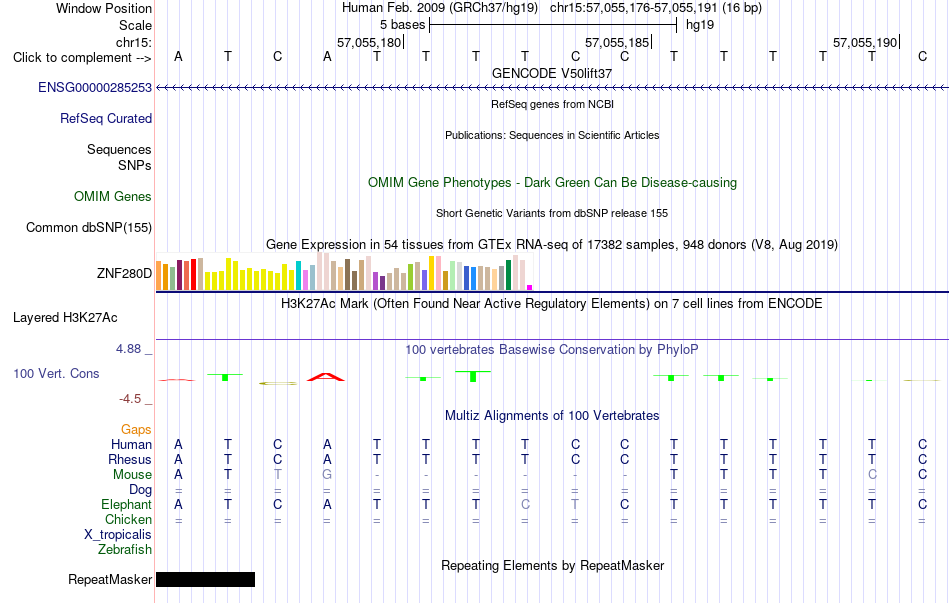The width and height of the screenshot is (950, 603).
Task: Click 'Publications: Sequences in Scientific Articles' title
Action: click(x=552, y=135)
